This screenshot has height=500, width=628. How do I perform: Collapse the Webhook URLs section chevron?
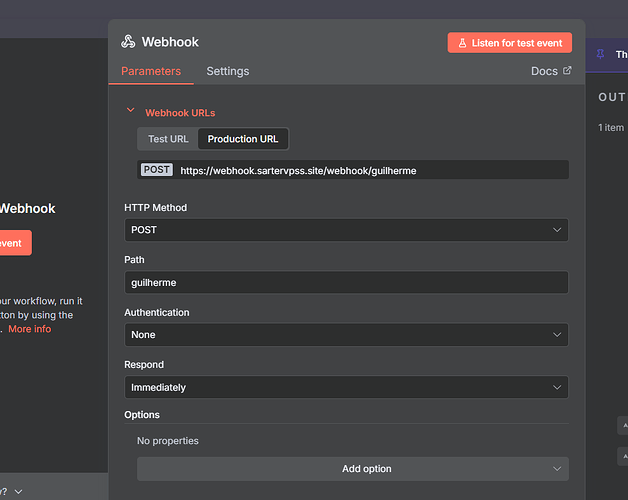click(x=131, y=110)
